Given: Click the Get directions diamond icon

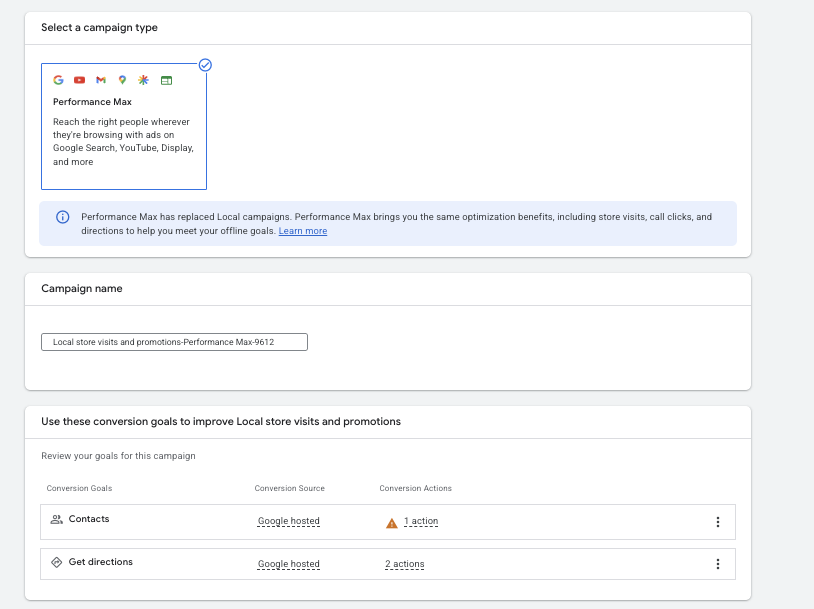Looking at the screenshot, I should pyautogui.click(x=56, y=562).
